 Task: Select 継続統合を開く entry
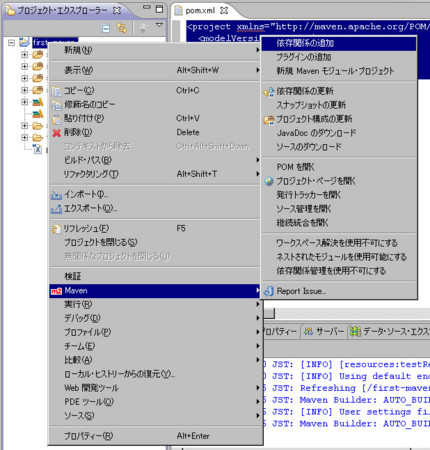[339, 223]
